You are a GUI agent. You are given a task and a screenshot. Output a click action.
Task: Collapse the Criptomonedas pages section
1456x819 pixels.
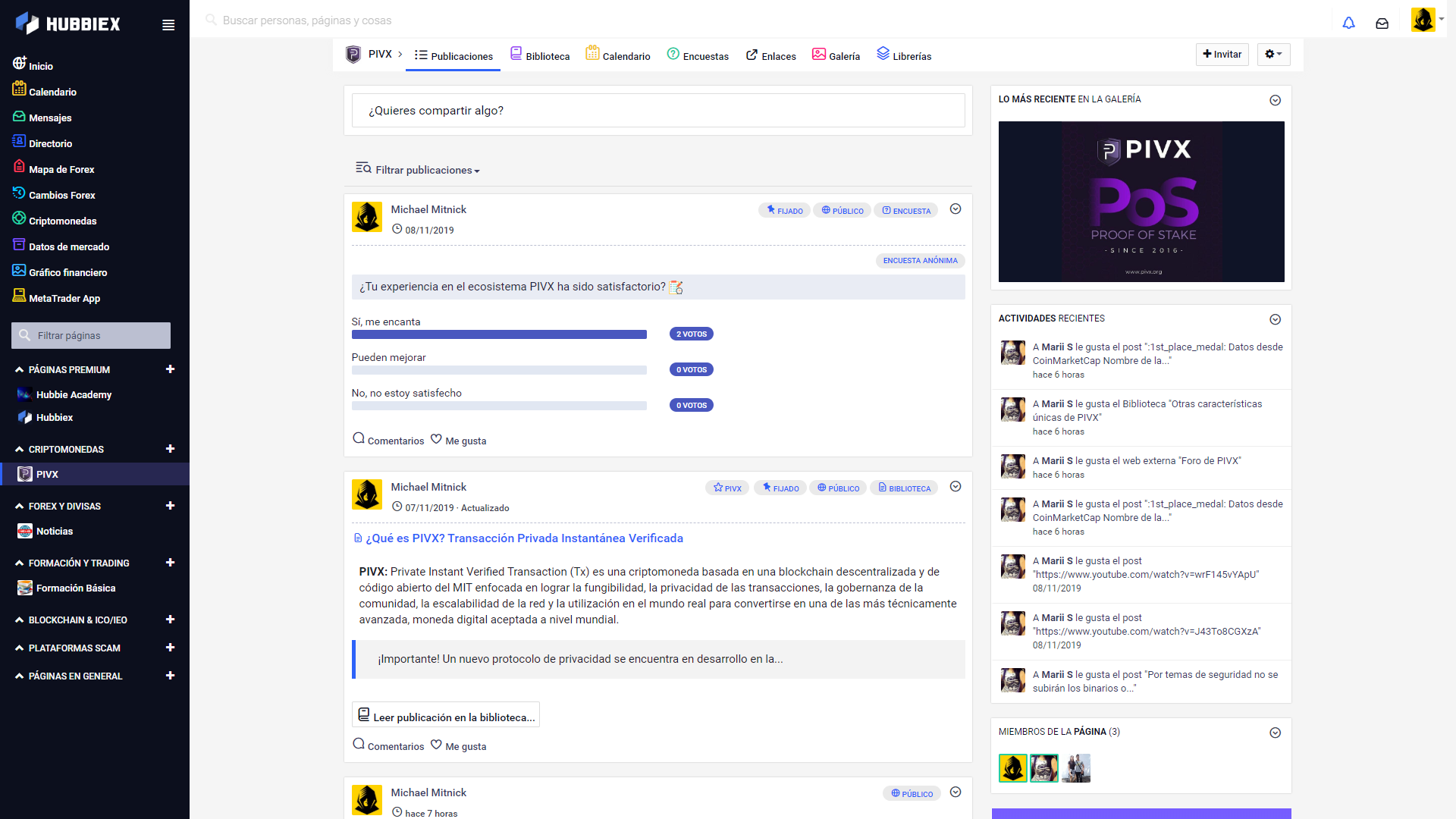point(19,449)
